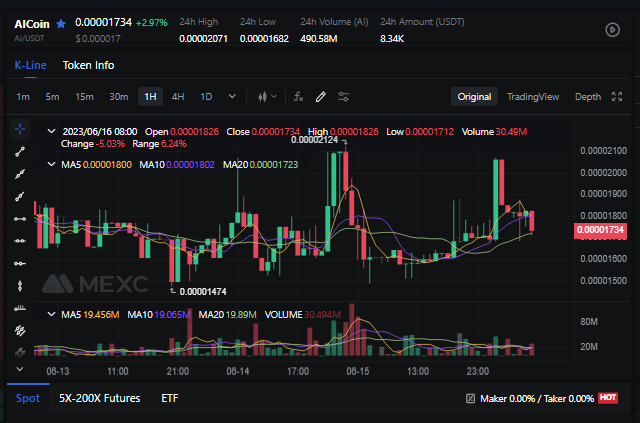
Task: Open the Spot trading tab
Action: tap(28, 399)
